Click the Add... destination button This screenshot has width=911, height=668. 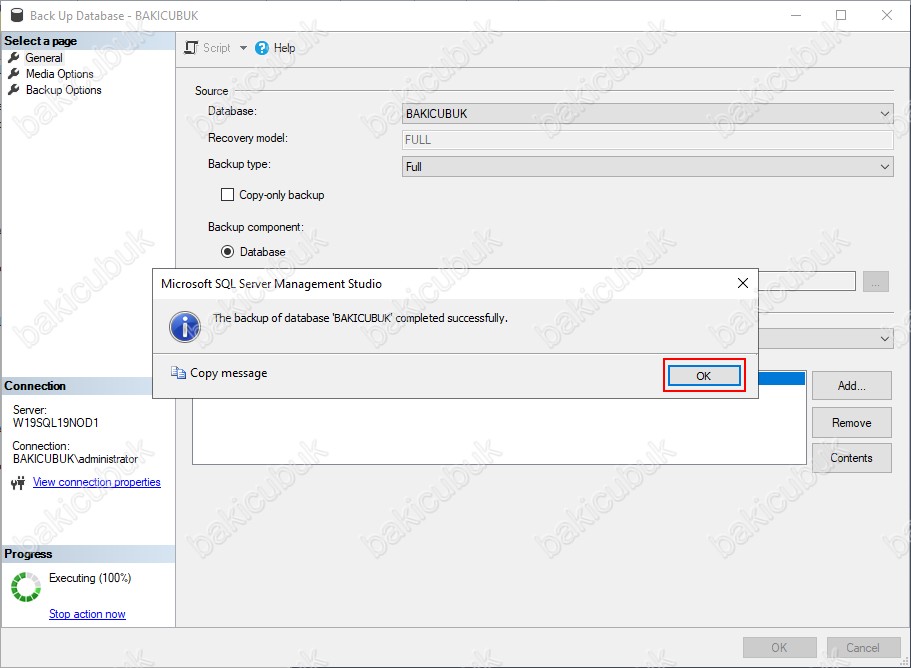(852, 386)
